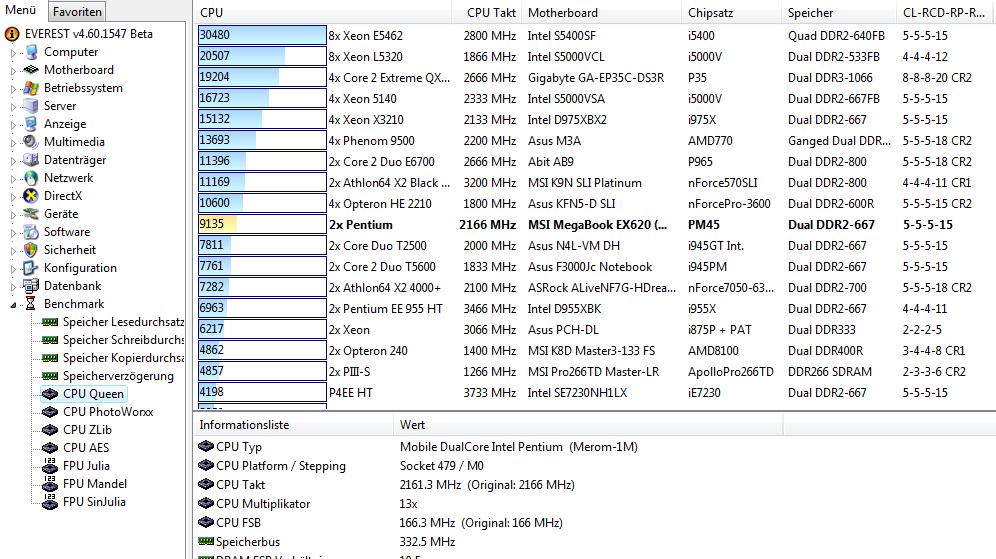
Task: Click the Konfiguration icon
Action: pos(30,268)
